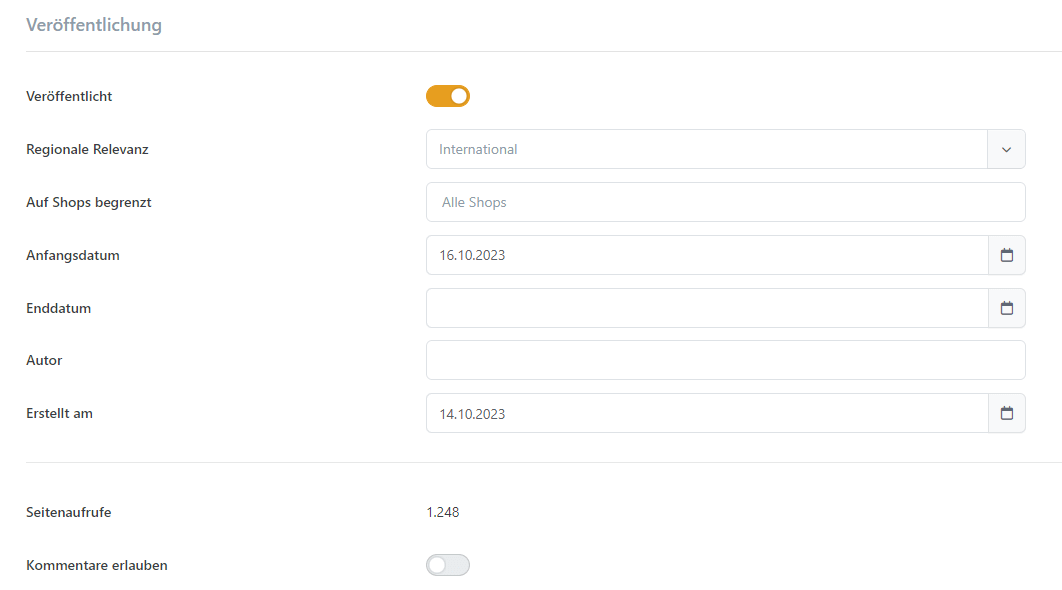Click the Seitenaufrufe label
1062x590 pixels.
[x=68, y=513]
